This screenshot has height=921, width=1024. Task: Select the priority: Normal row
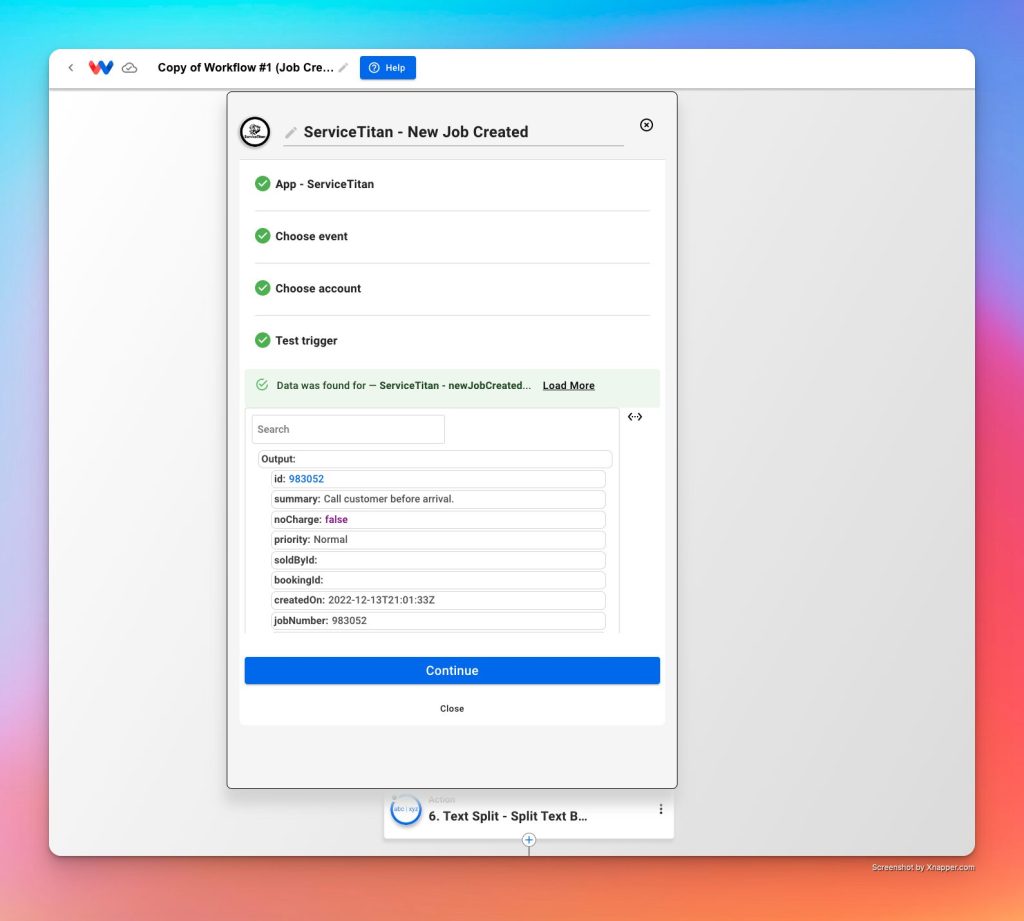coord(438,540)
